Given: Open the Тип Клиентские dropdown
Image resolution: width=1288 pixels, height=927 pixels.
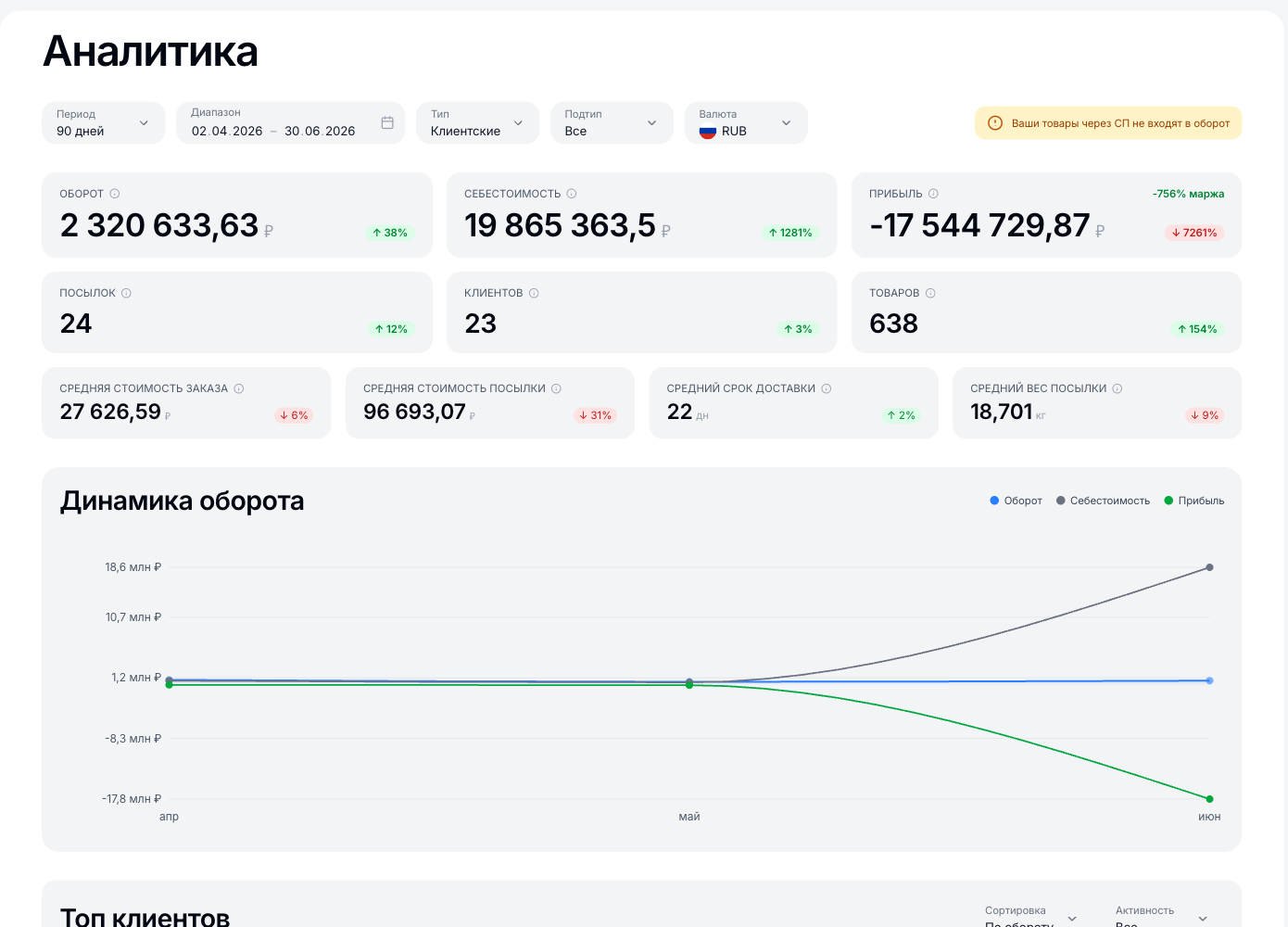Looking at the screenshot, I should [x=478, y=122].
